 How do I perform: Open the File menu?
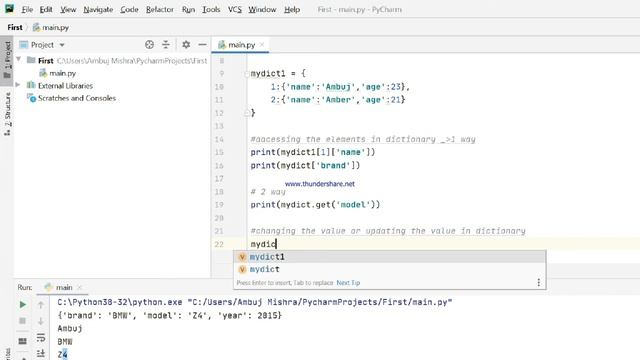coord(27,9)
